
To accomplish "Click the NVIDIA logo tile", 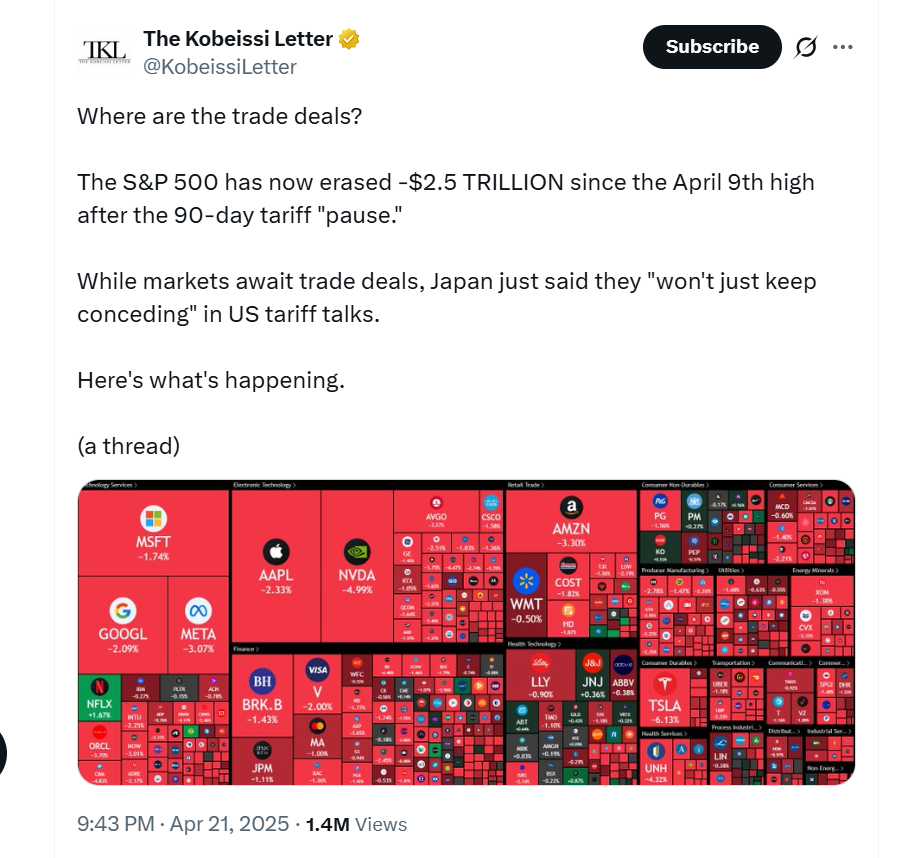I will [x=357, y=552].
